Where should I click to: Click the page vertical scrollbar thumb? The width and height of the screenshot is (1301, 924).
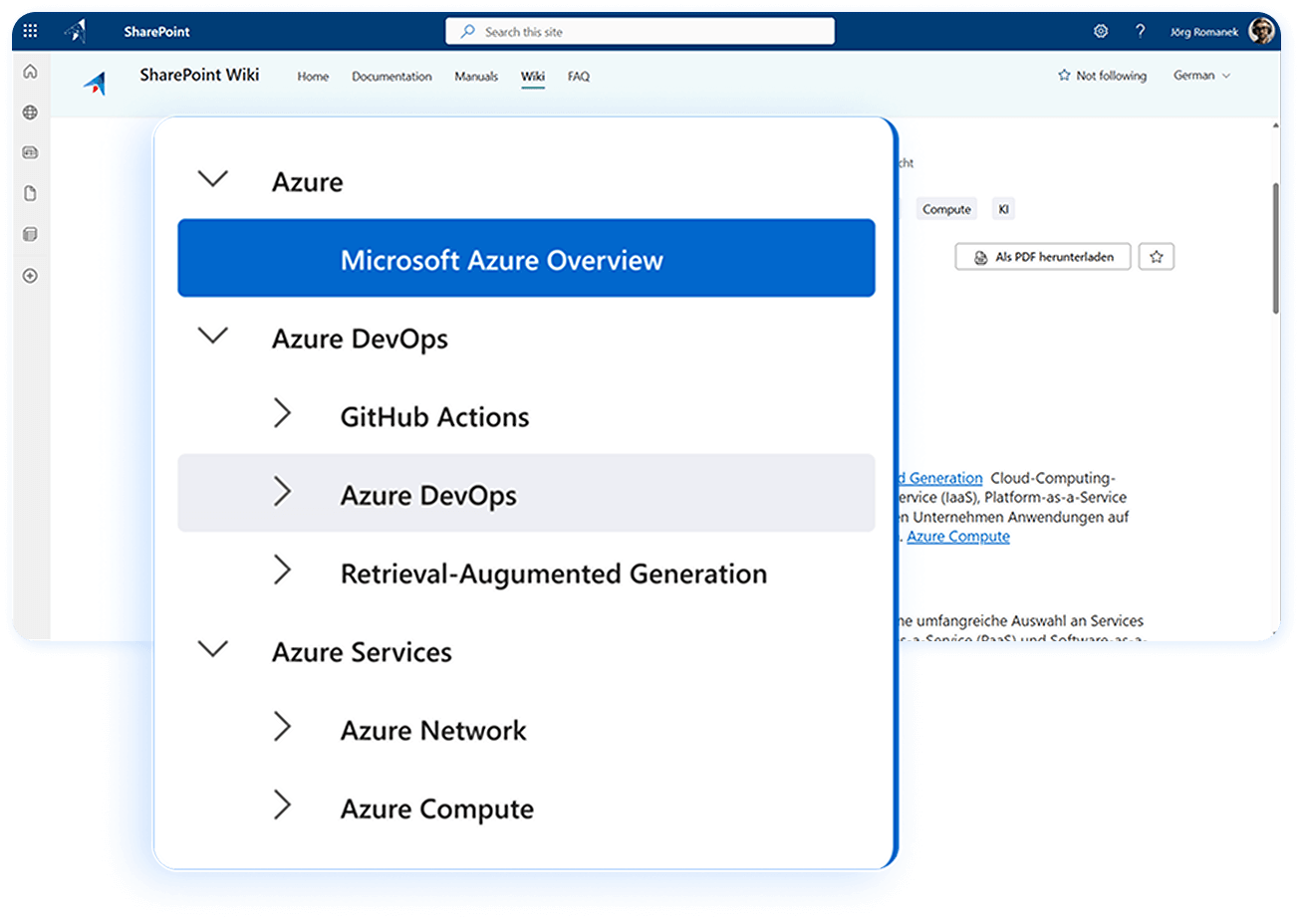click(x=1275, y=249)
